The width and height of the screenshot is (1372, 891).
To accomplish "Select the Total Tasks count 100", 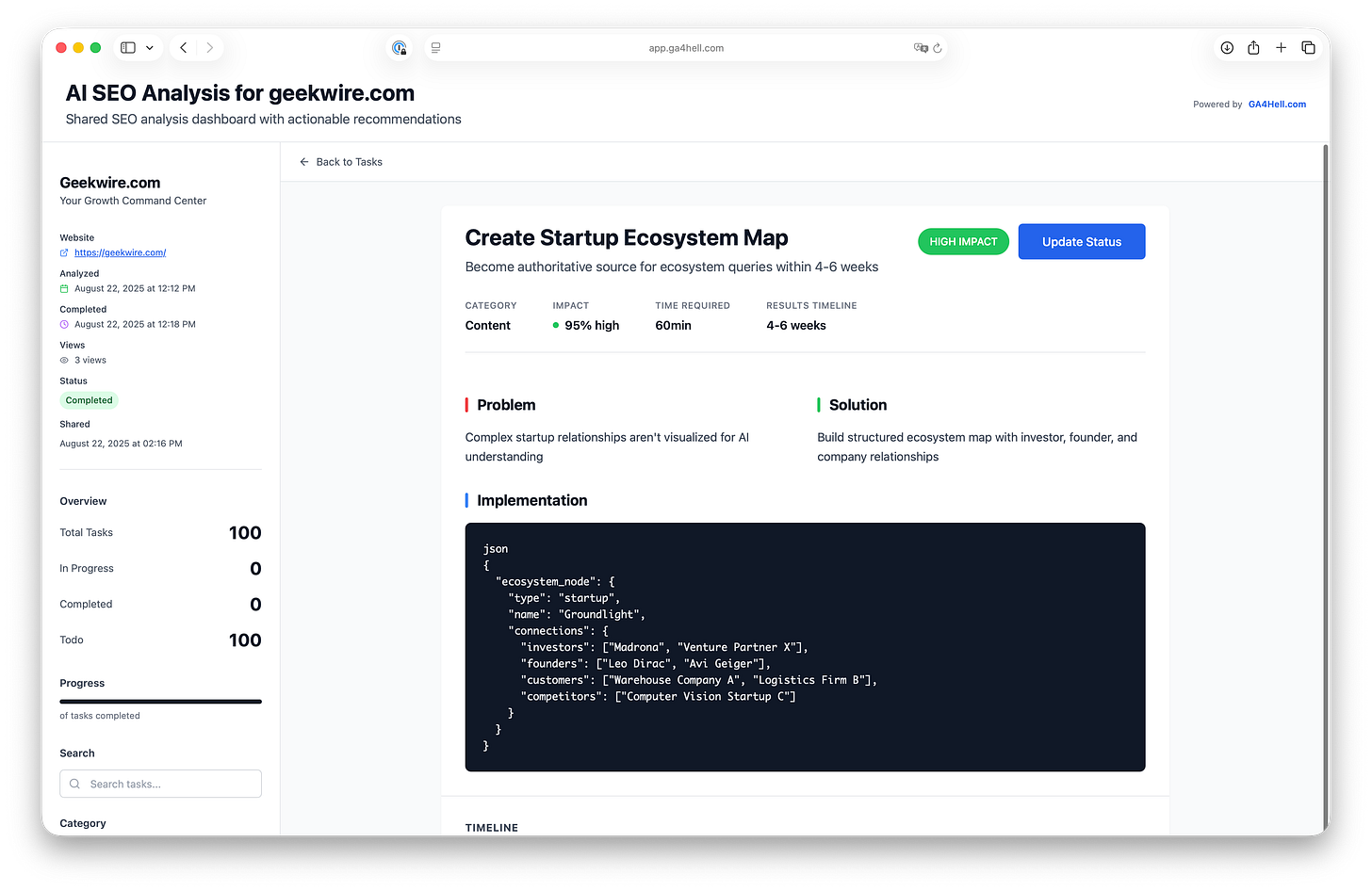I will 245,533.
